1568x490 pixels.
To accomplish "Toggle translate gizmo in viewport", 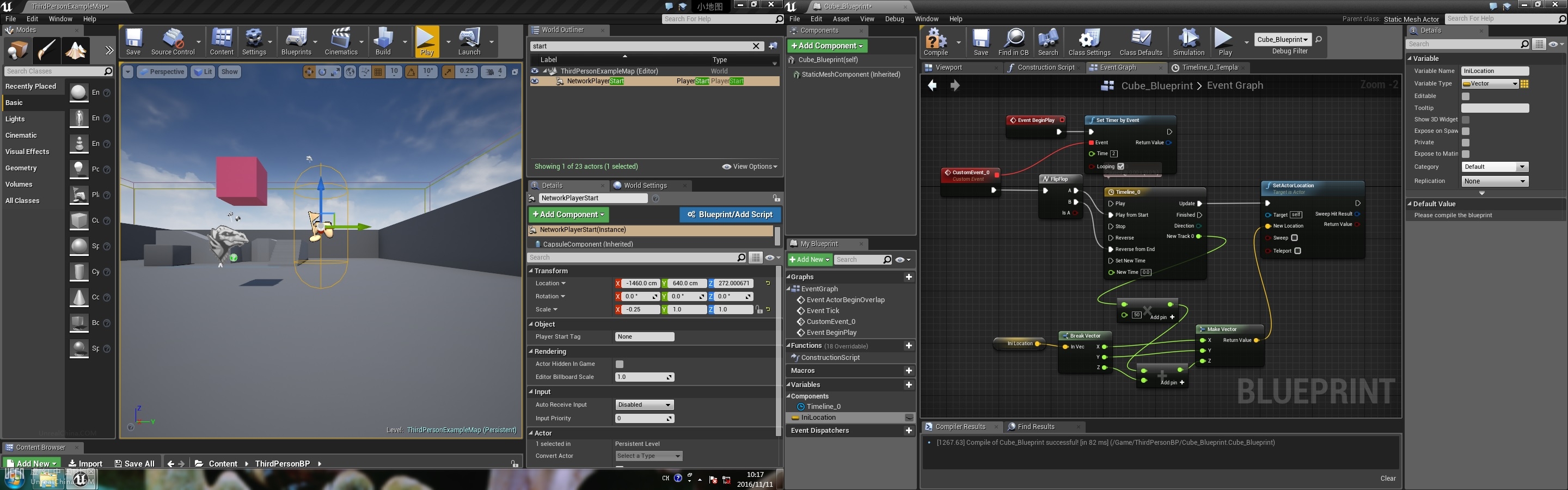I will [309, 72].
